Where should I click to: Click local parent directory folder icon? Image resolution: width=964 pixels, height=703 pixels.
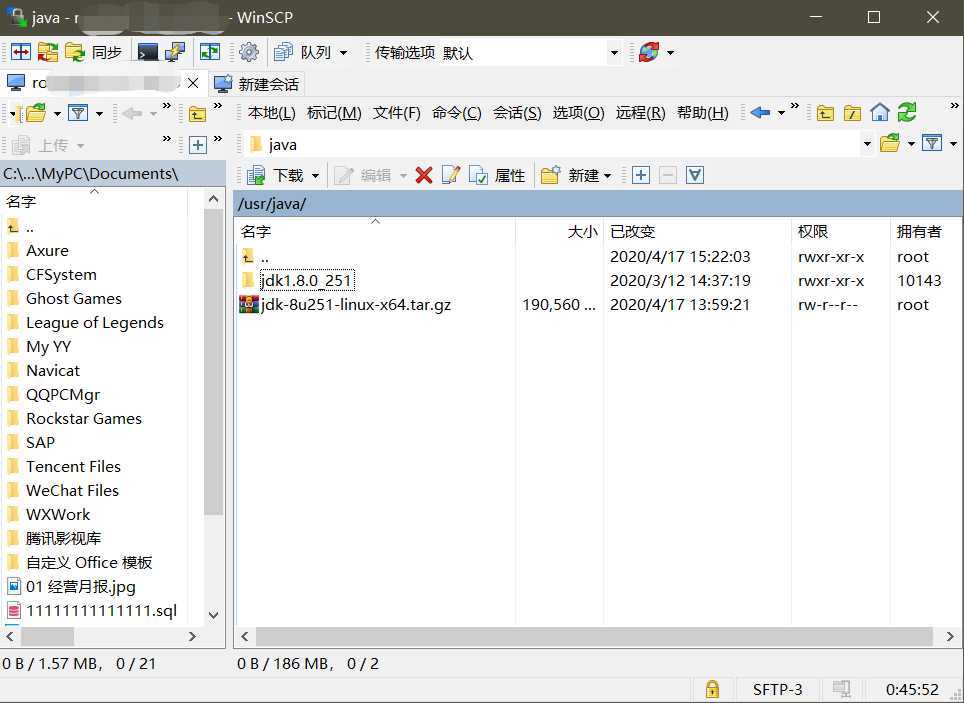point(197,114)
